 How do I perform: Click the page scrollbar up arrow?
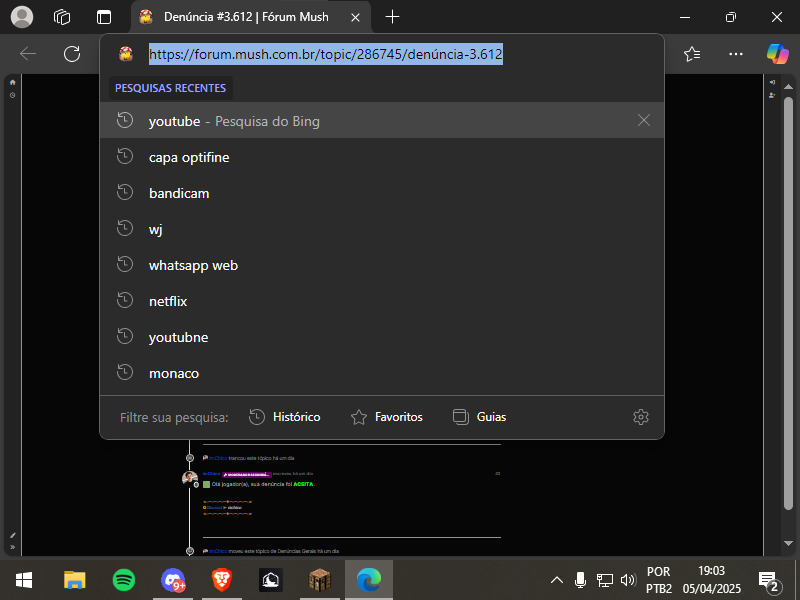click(x=788, y=86)
